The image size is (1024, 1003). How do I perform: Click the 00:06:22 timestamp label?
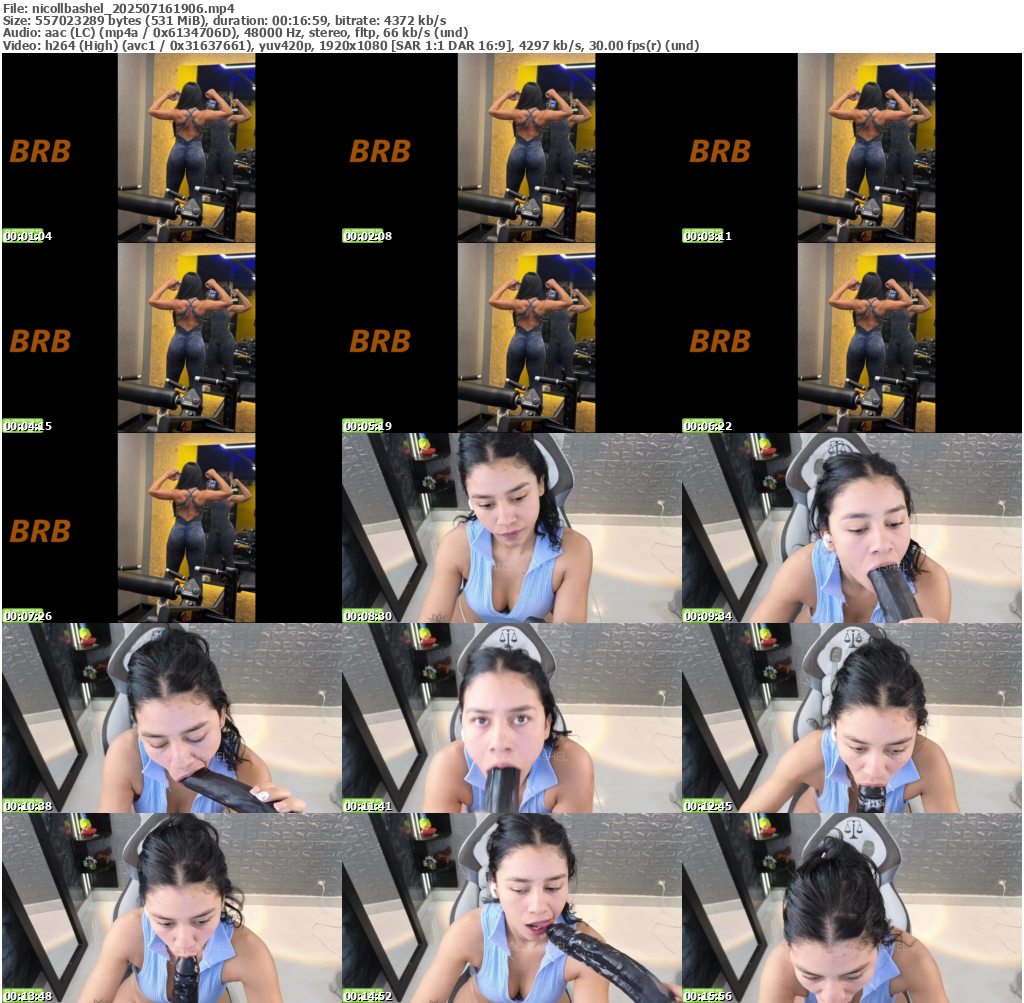click(x=708, y=426)
